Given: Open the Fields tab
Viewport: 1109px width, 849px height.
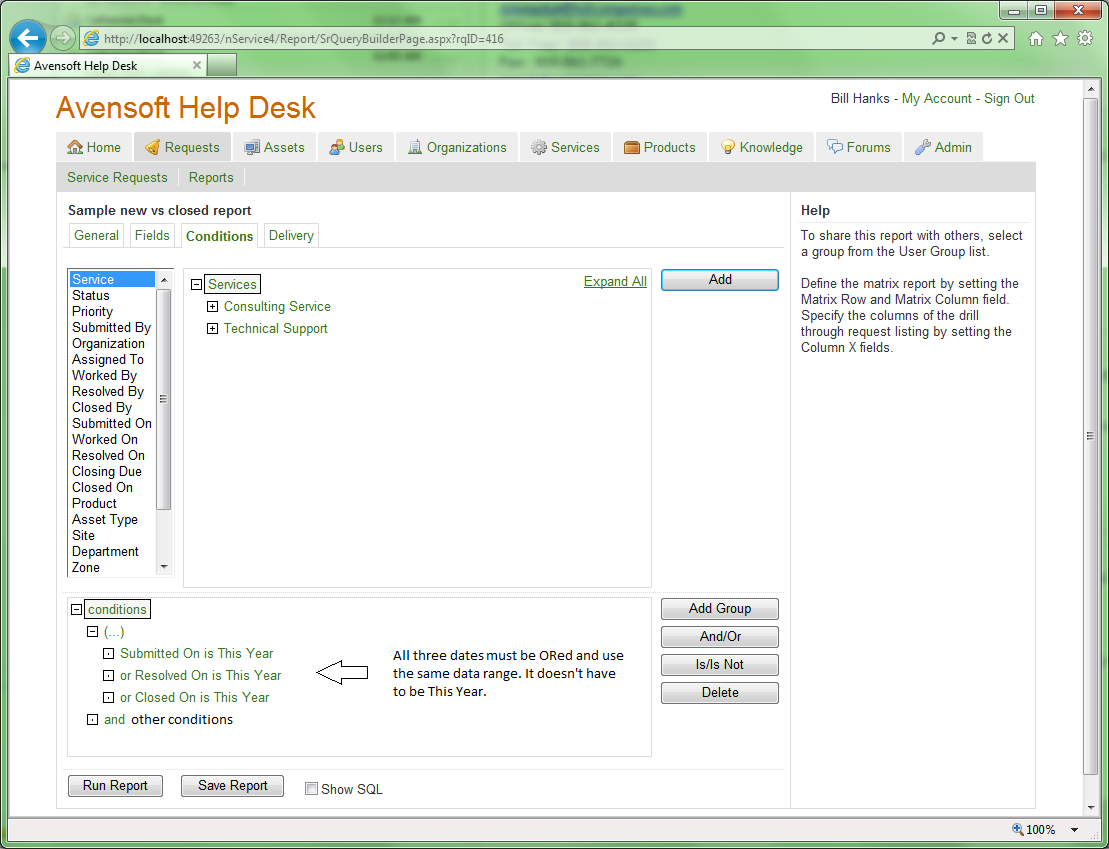Looking at the screenshot, I should [x=152, y=236].
